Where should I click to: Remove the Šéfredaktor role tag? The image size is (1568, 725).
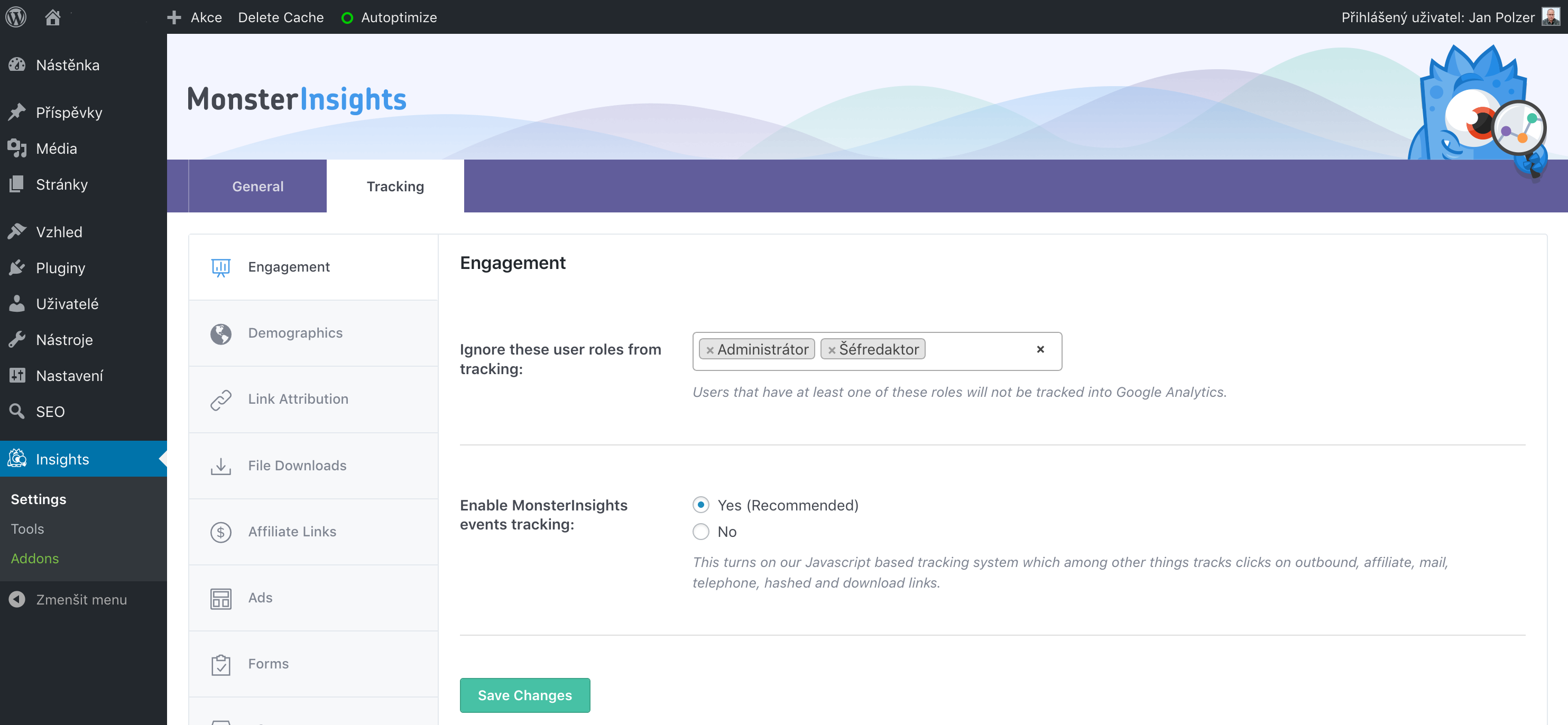coord(832,350)
